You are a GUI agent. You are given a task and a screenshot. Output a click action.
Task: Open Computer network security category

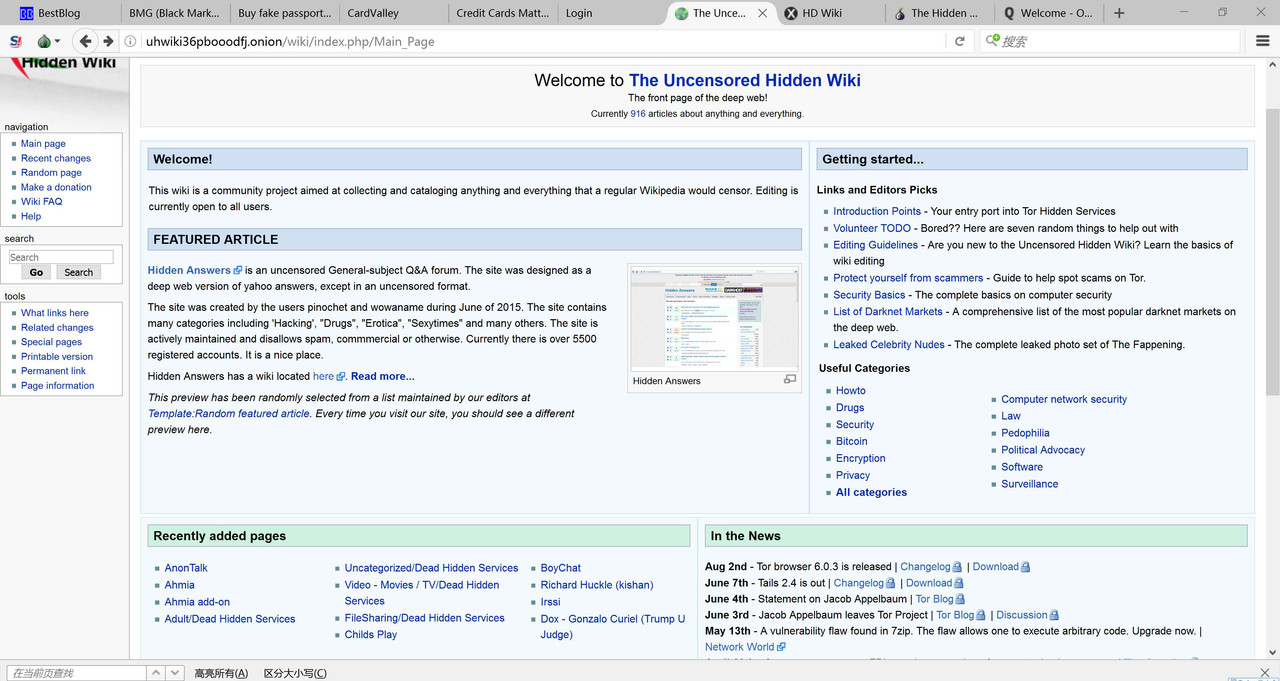tap(1064, 399)
